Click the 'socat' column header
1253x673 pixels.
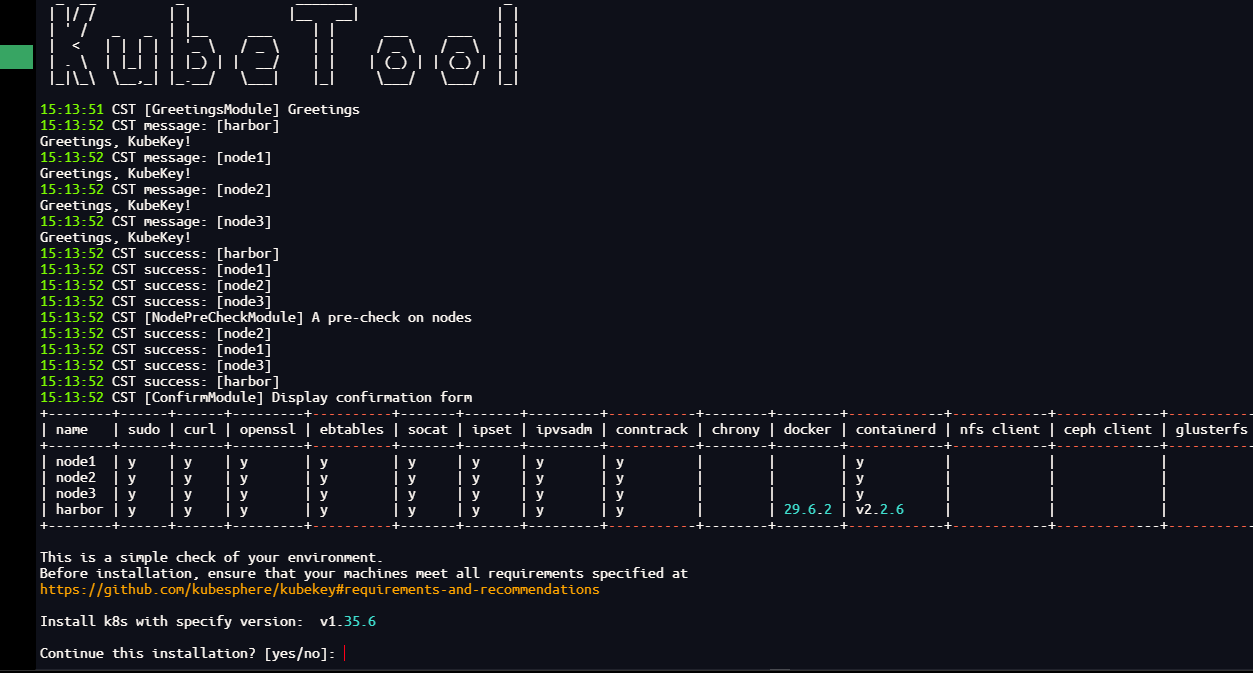[x=428, y=430]
